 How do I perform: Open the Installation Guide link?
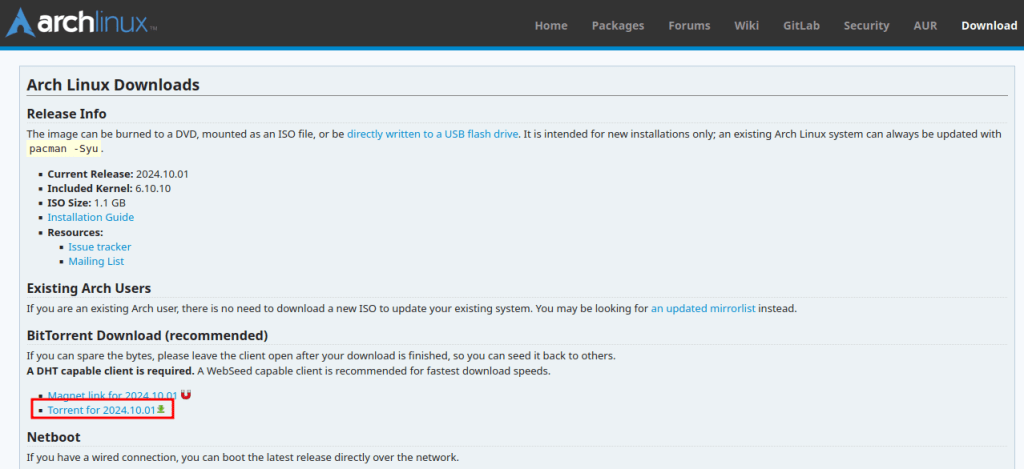[x=90, y=217]
